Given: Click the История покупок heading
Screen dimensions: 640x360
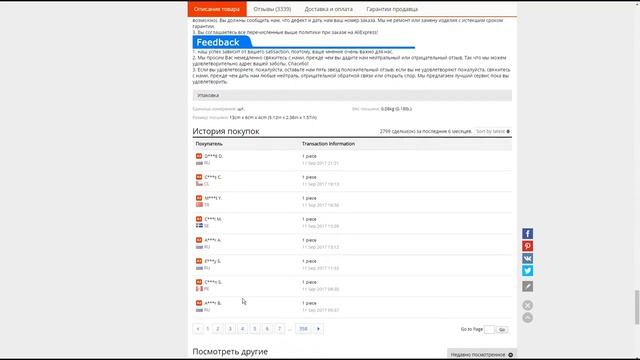Looking at the screenshot, I should 226,131.
